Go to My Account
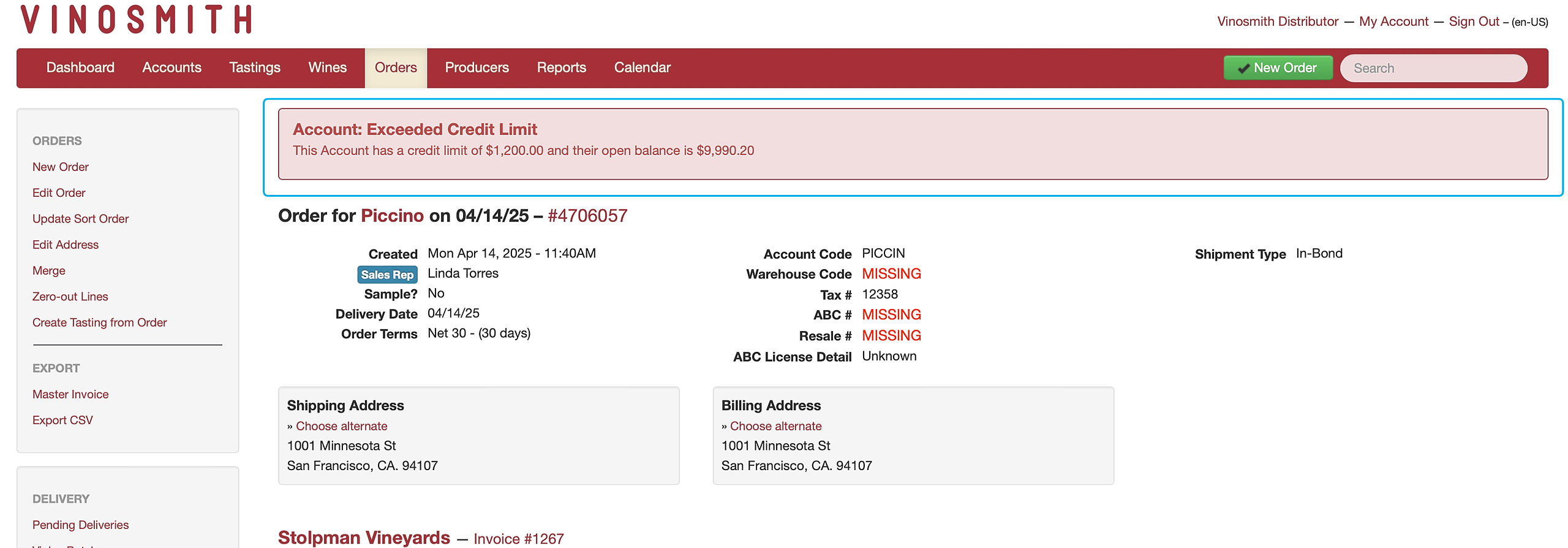Screen dimensions: 1568x548 coord(1393,21)
